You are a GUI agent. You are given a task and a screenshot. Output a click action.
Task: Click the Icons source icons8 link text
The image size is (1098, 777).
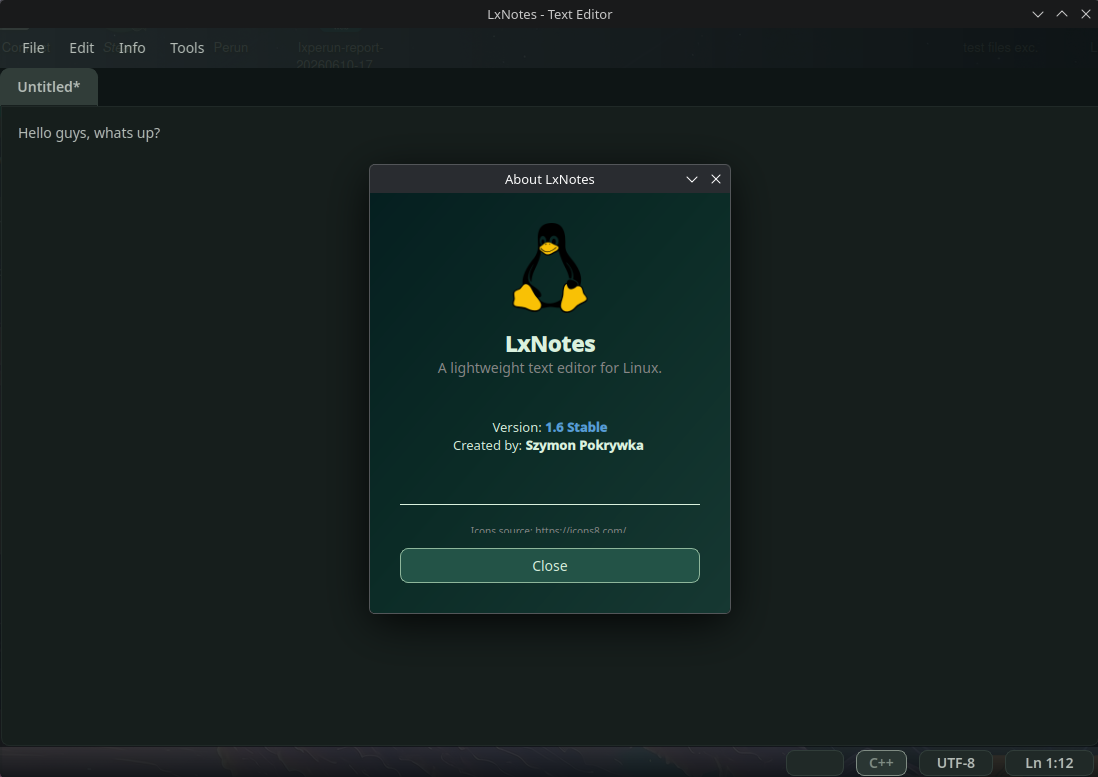548,530
